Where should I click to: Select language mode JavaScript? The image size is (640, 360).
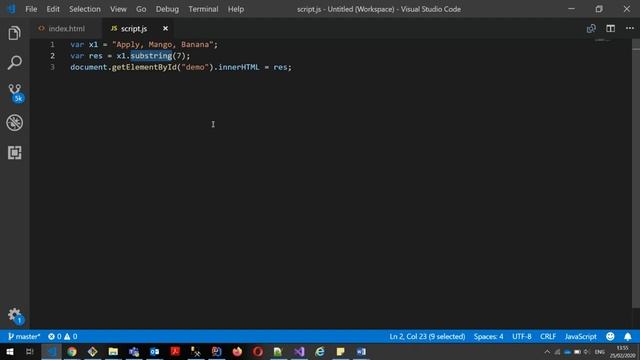(580, 337)
